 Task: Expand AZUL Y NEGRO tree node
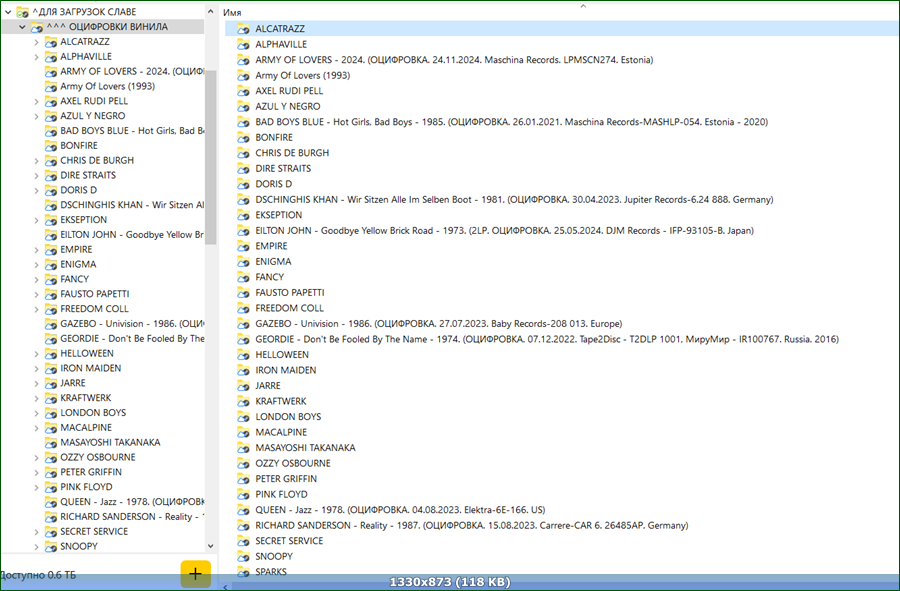point(37,116)
